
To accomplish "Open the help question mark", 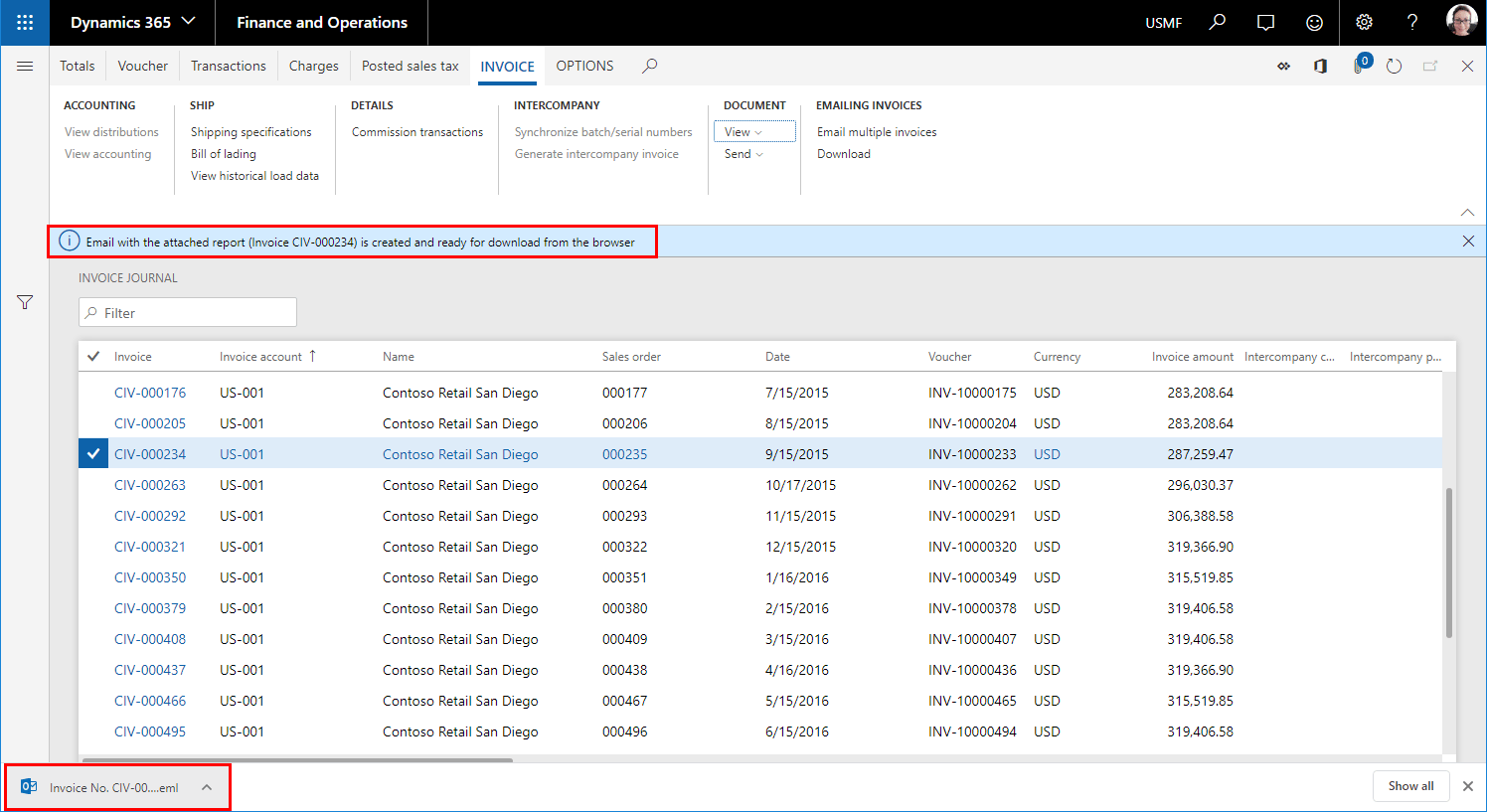I will tap(1412, 22).
